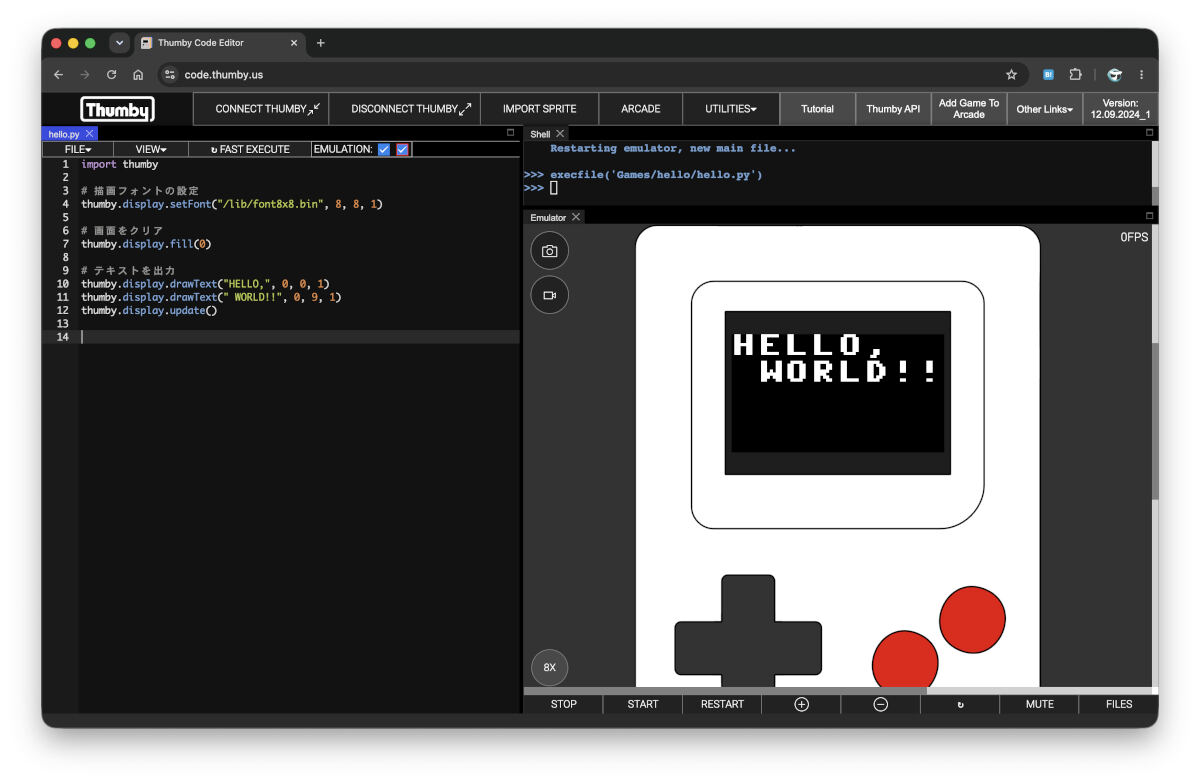This screenshot has width=1200, height=783.
Task: Open emulator FILES button
Action: click(x=1119, y=704)
